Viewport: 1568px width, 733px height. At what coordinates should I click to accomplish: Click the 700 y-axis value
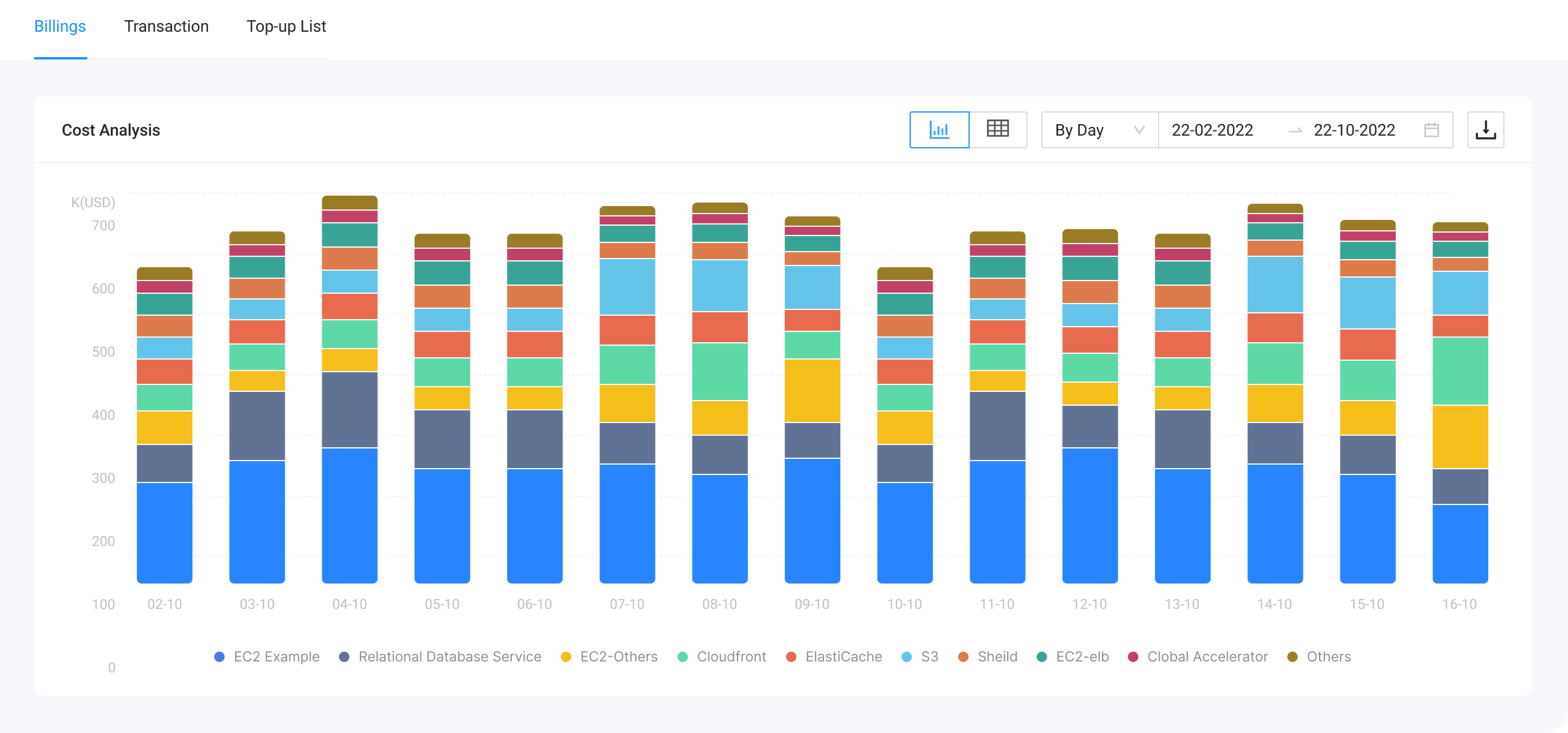[x=103, y=225]
